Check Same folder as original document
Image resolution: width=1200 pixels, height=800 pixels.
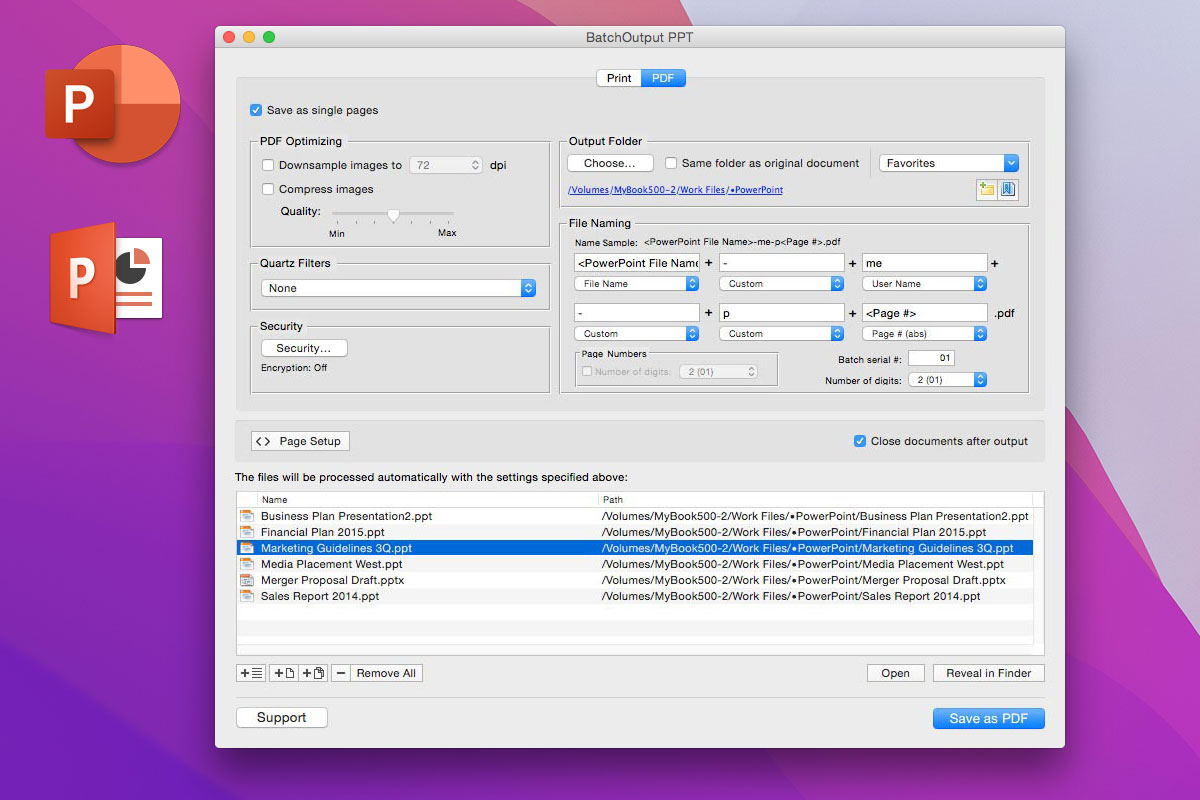(672, 163)
